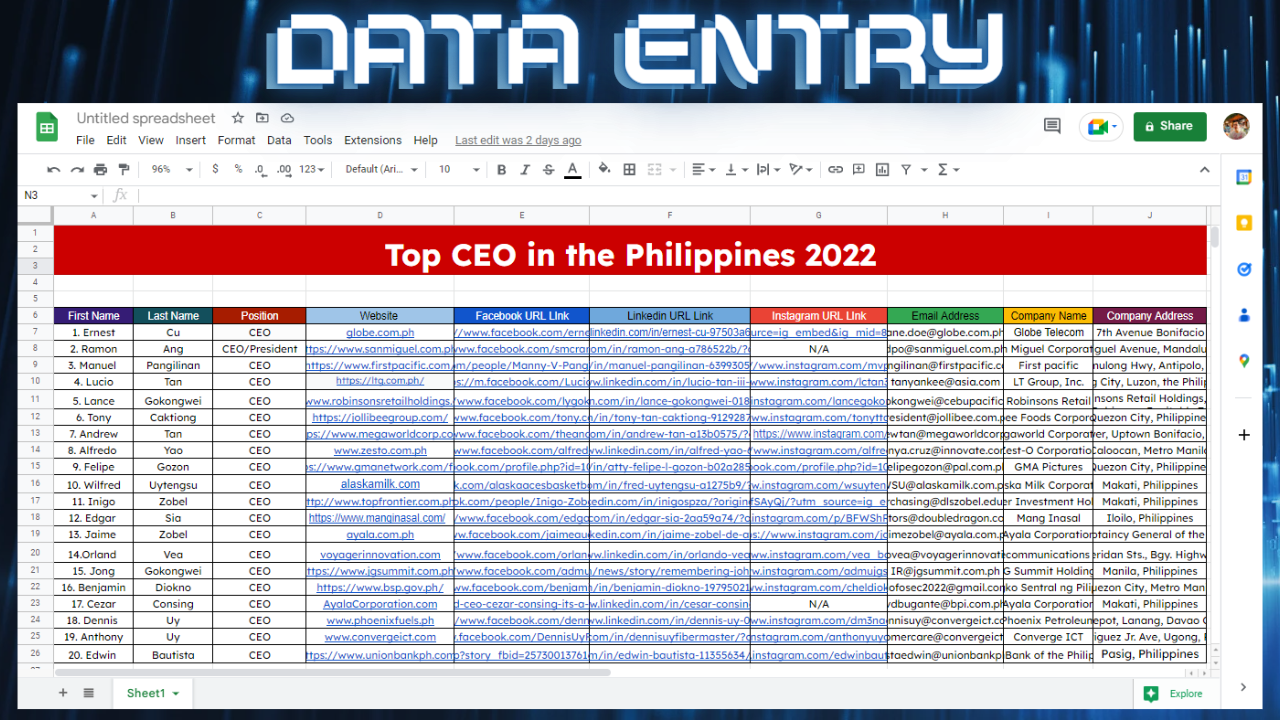Open Google Keep in the side panel
The width and height of the screenshot is (1280, 720).
click(x=1244, y=223)
